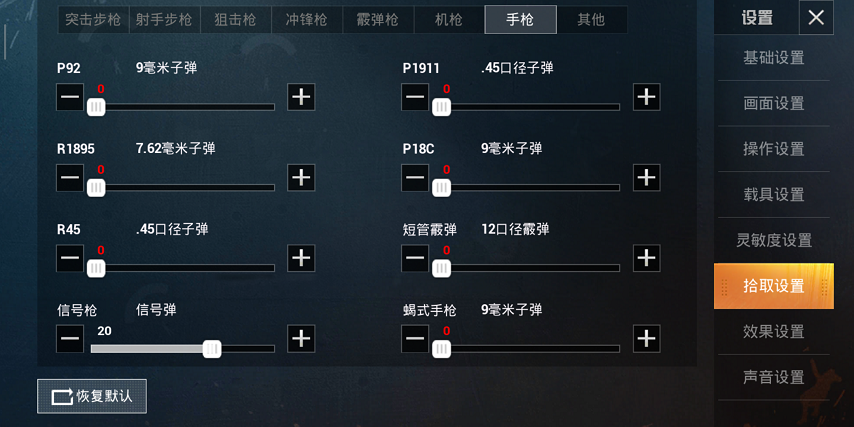The image size is (854, 427).
Task: Switch to the 突击步枪 tab
Action: pyautogui.click(x=93, y=20)
